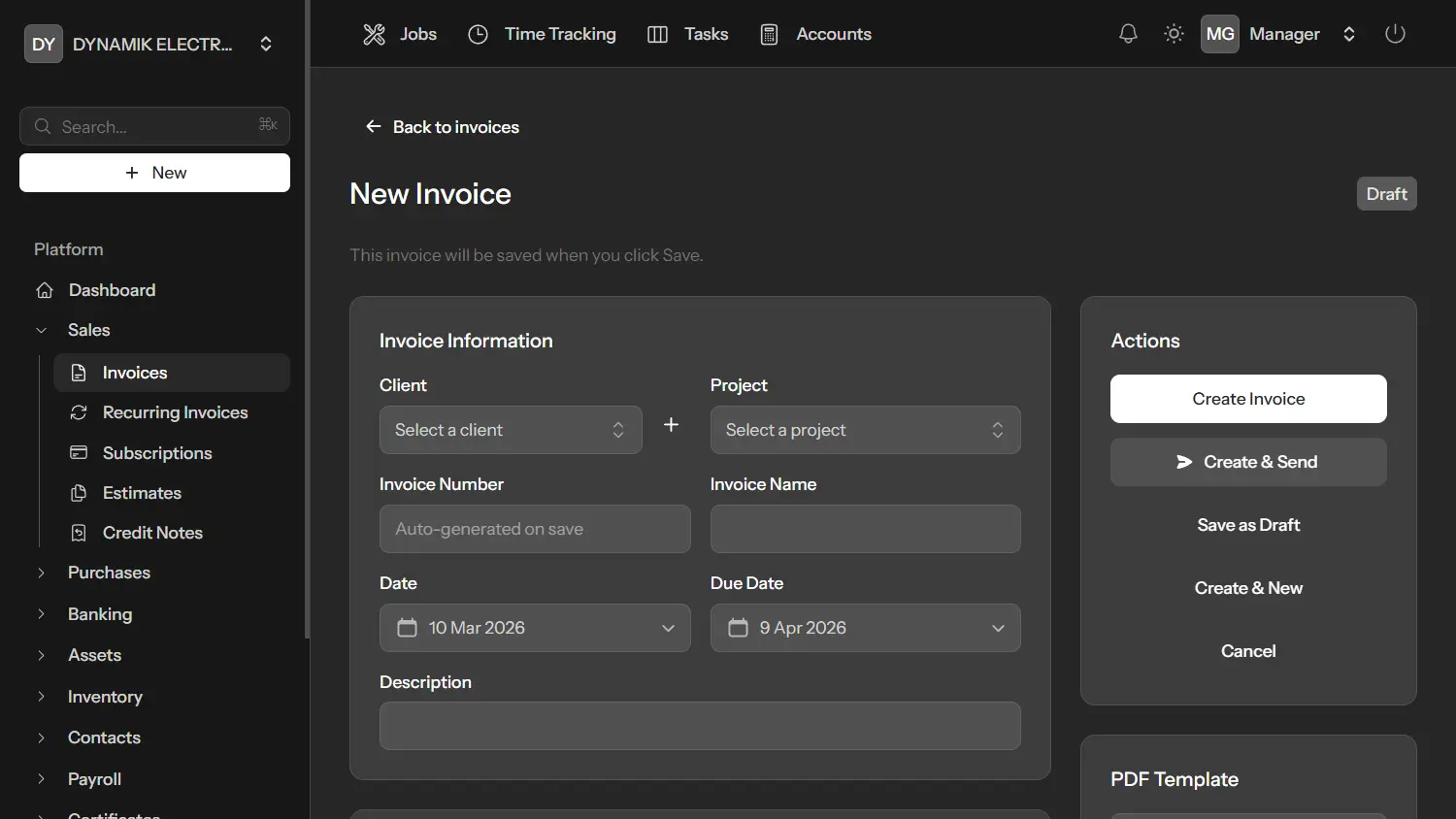Screen dimensions: 1456x819
Task: Toggle the light/dark theme sun icon
Action: point(1174,34)
